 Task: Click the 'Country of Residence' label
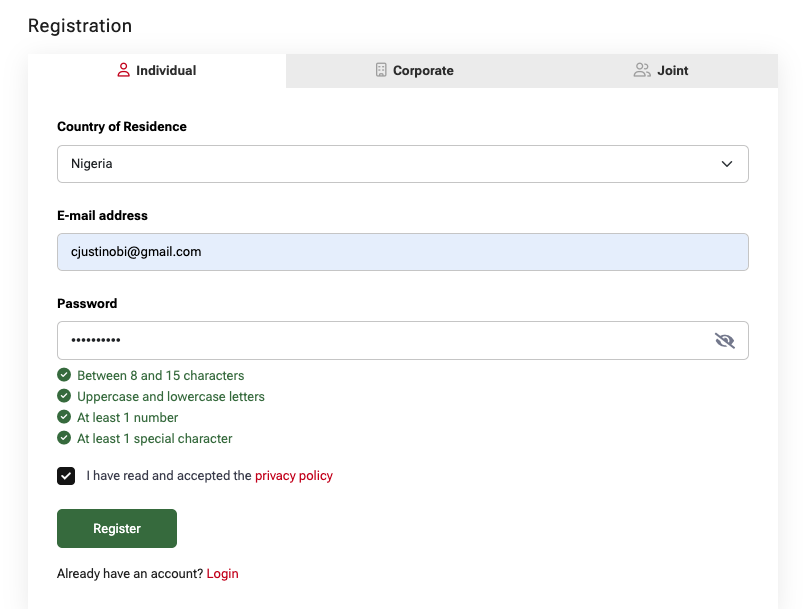pyautogui.click(x=122, y=127)
